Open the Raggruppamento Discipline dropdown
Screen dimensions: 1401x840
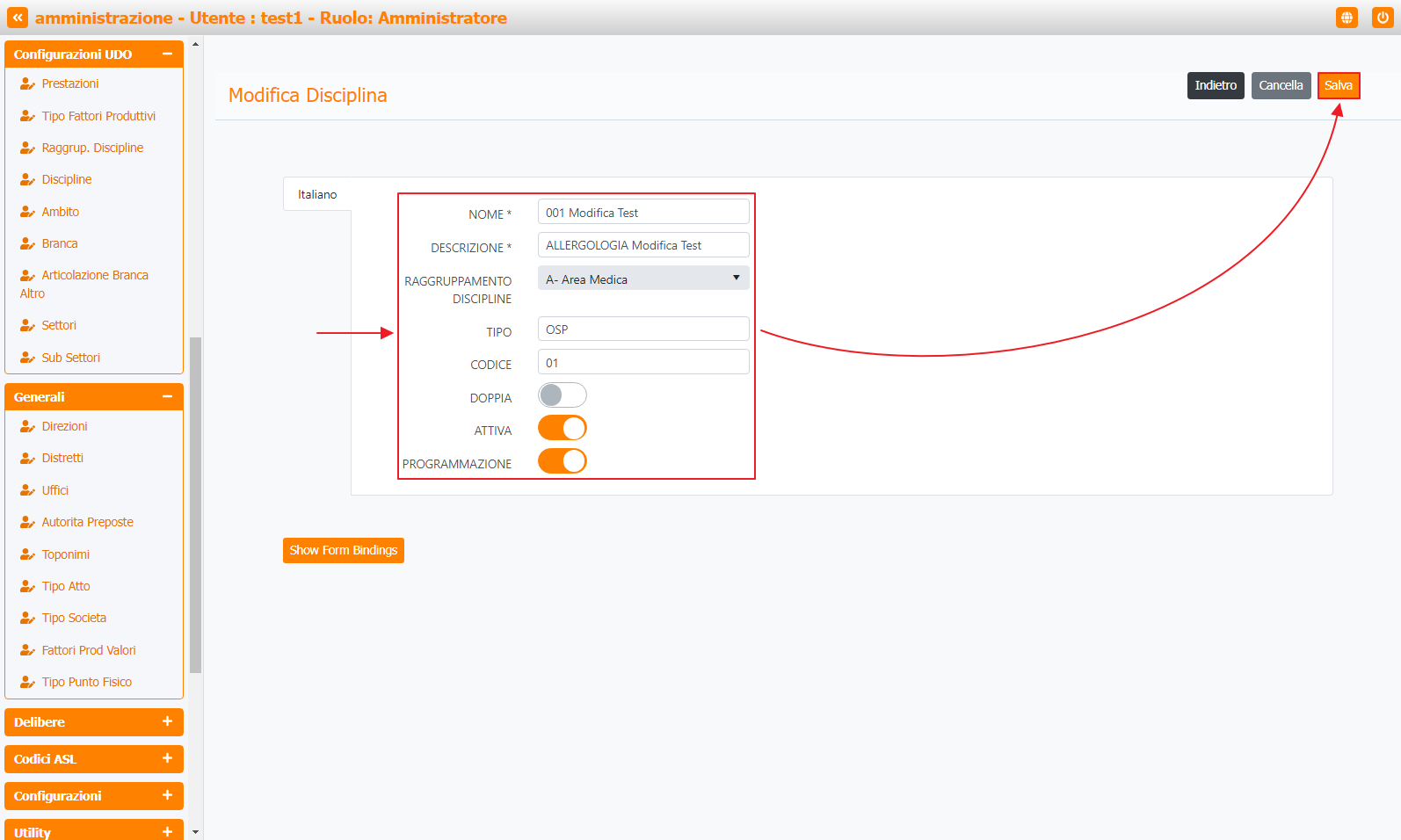coord(642,279)
